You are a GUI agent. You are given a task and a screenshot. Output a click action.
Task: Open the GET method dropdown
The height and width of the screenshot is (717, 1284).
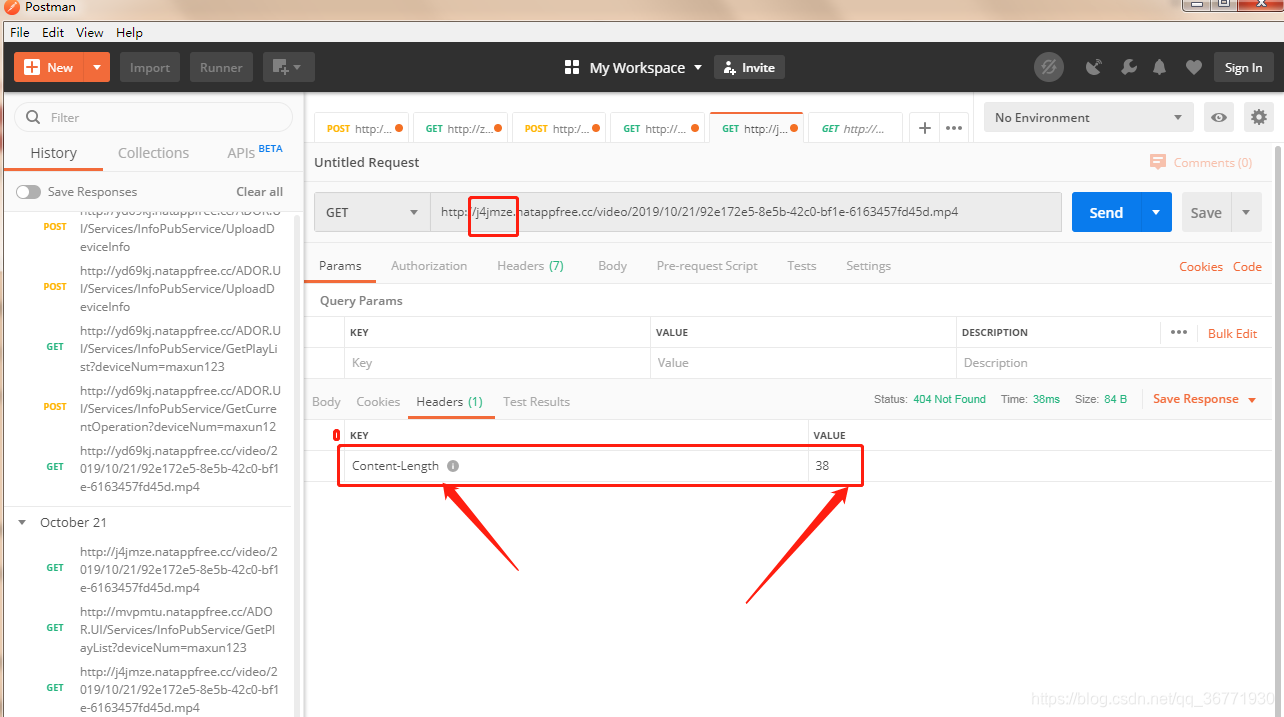(372, 212)
